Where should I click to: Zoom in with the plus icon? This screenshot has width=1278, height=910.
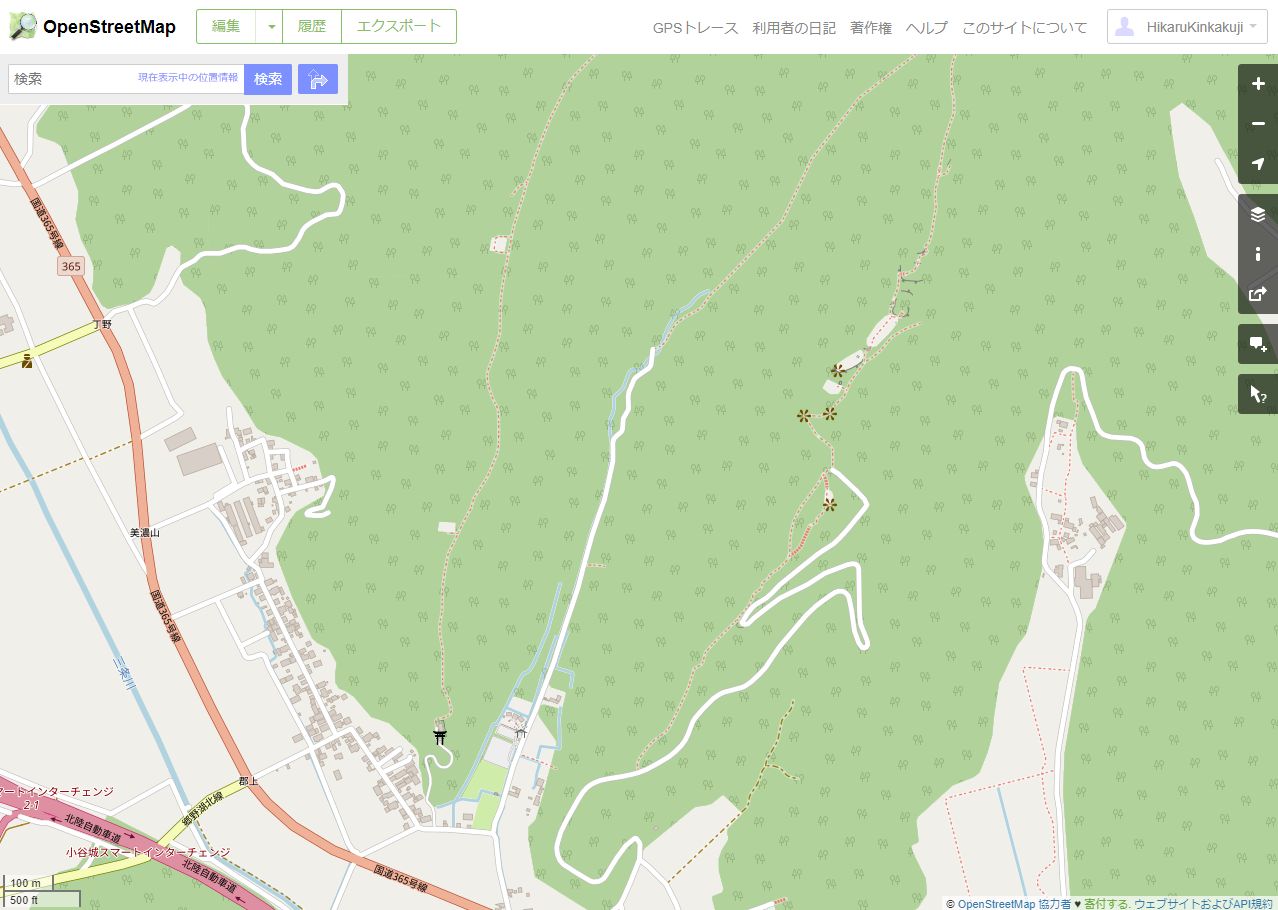click(1258, 84)
